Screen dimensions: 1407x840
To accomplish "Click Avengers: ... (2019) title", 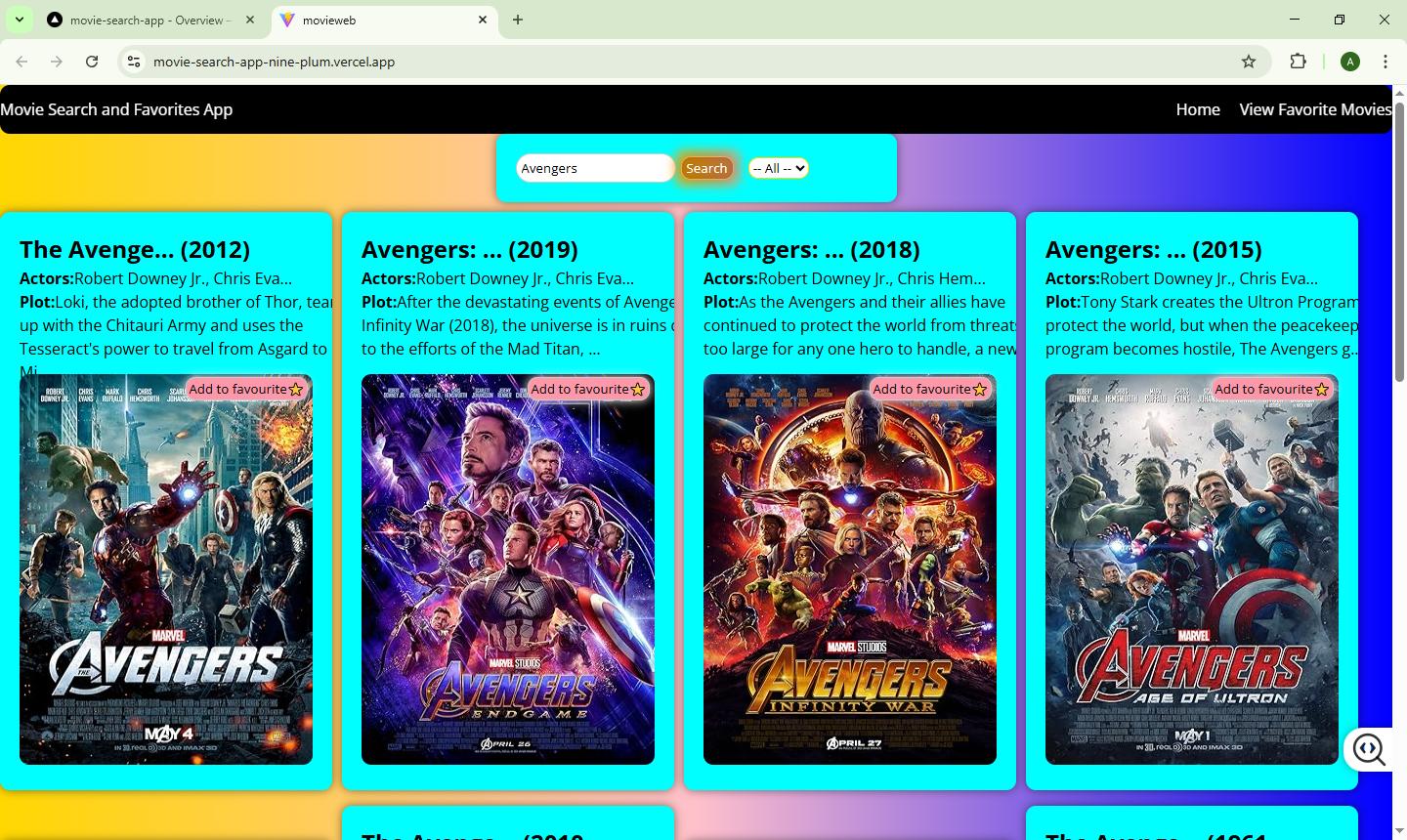I will [470, 249].
